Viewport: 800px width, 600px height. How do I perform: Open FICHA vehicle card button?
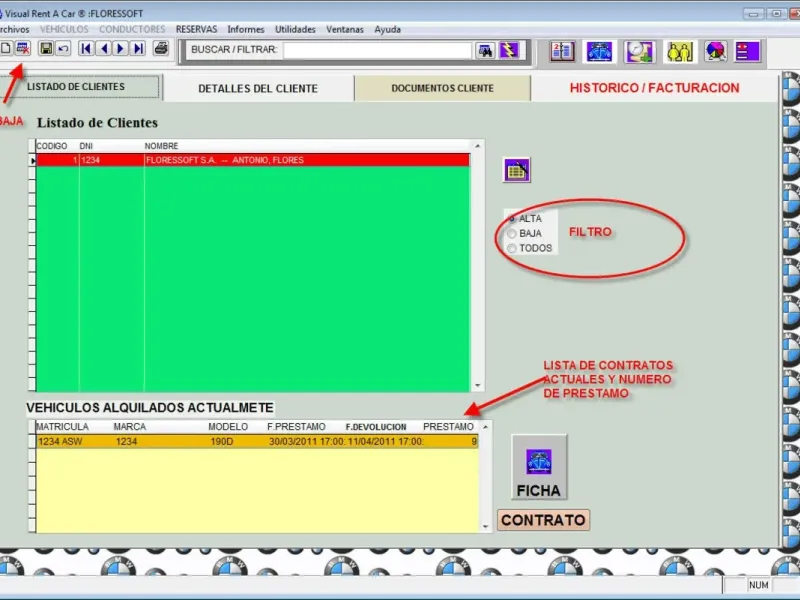[539, 467]
